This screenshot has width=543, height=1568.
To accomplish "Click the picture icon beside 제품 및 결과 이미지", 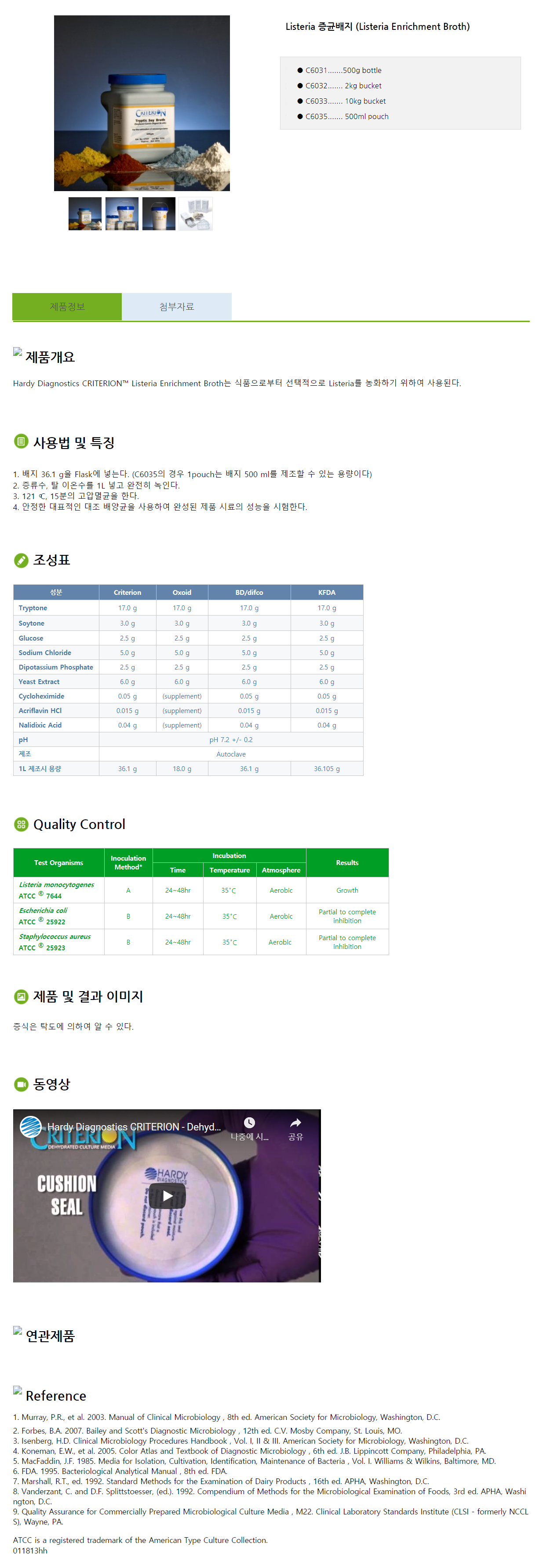I will tap(22, 996).
